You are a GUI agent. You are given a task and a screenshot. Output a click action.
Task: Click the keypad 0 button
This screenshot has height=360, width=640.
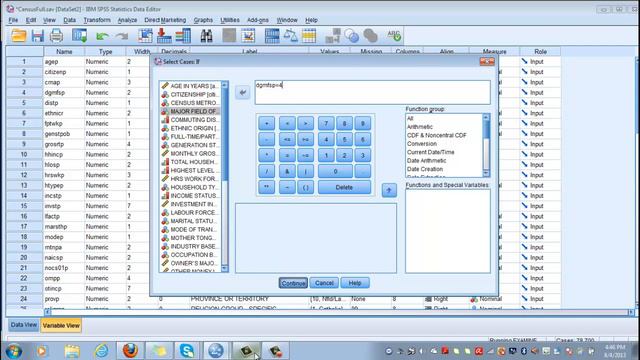(335, 171)
